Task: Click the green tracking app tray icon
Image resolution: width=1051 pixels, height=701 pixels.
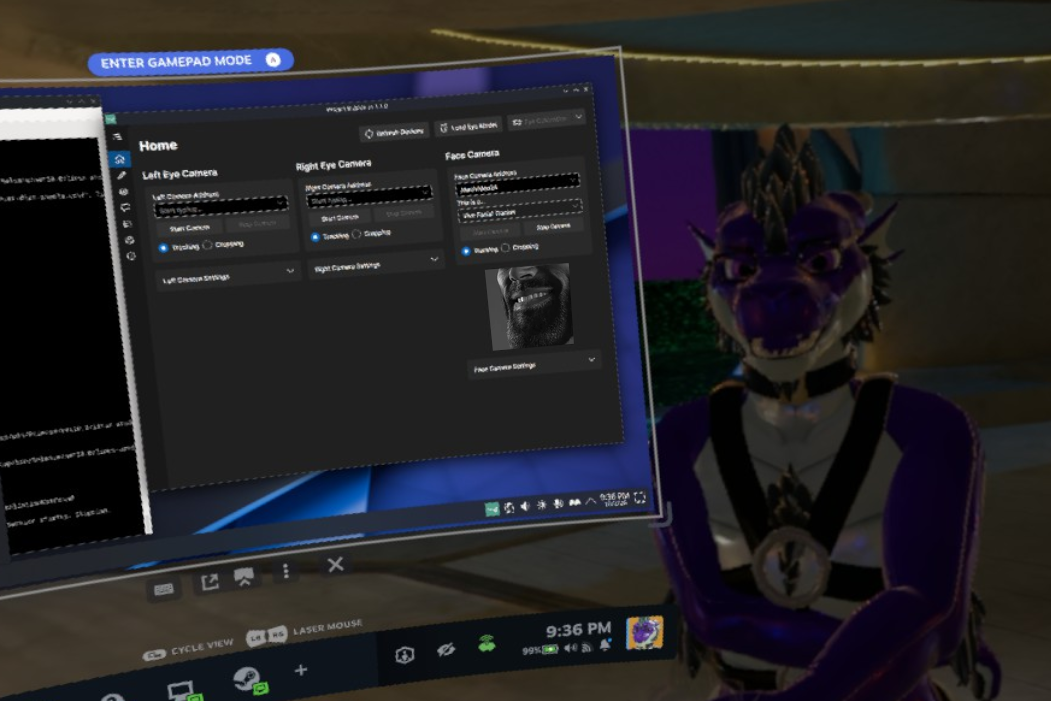Action: [x=492, y=509]
